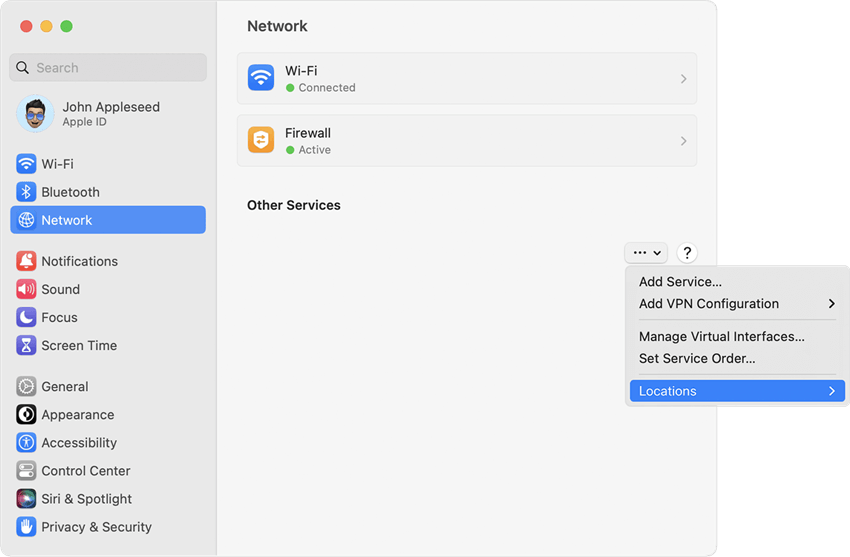
Task: Open John Appleseed Apple ID profile
Action: (108, 114)
